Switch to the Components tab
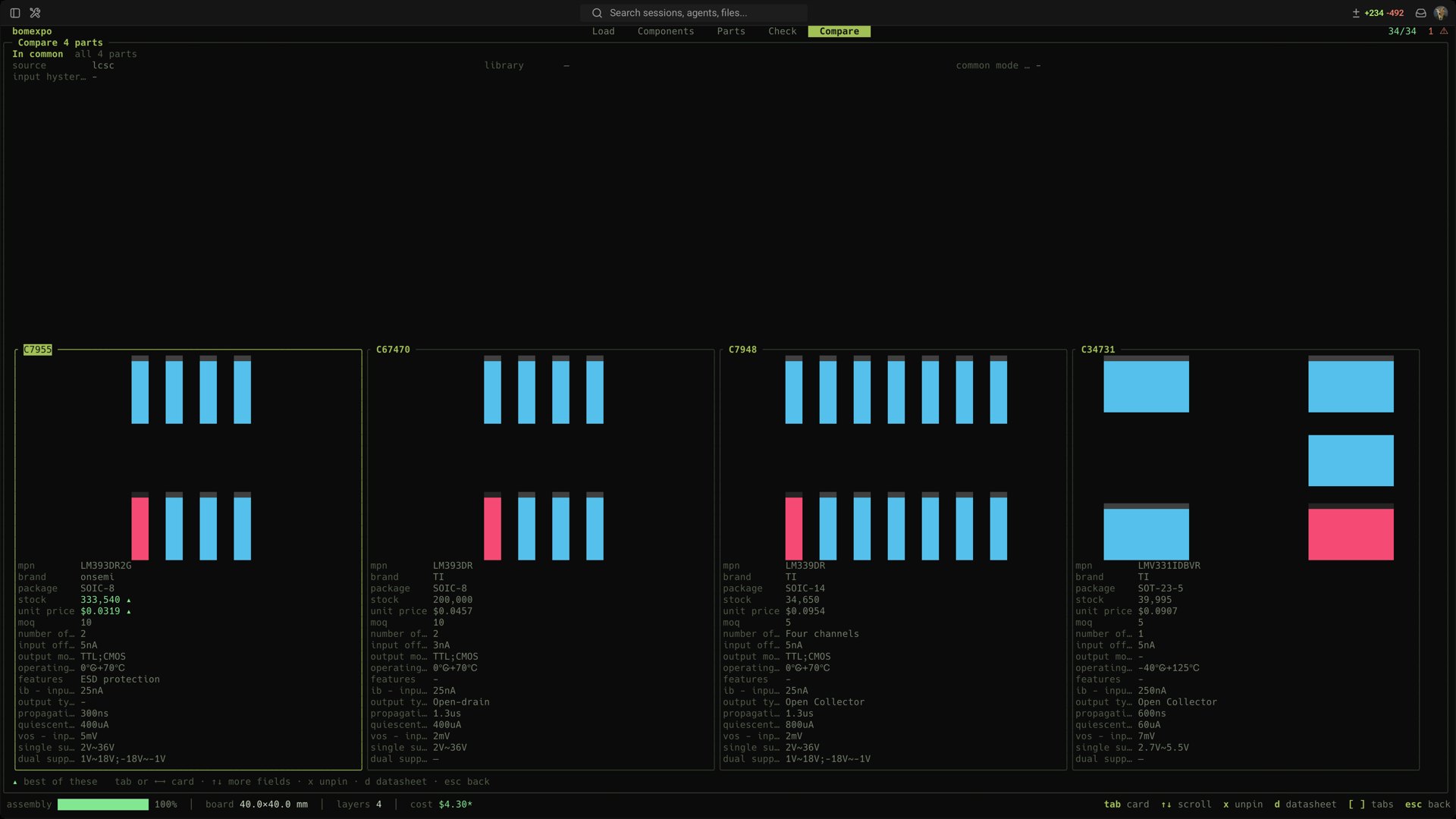This screenshot has height=819, width=1456. pos(666,31)
